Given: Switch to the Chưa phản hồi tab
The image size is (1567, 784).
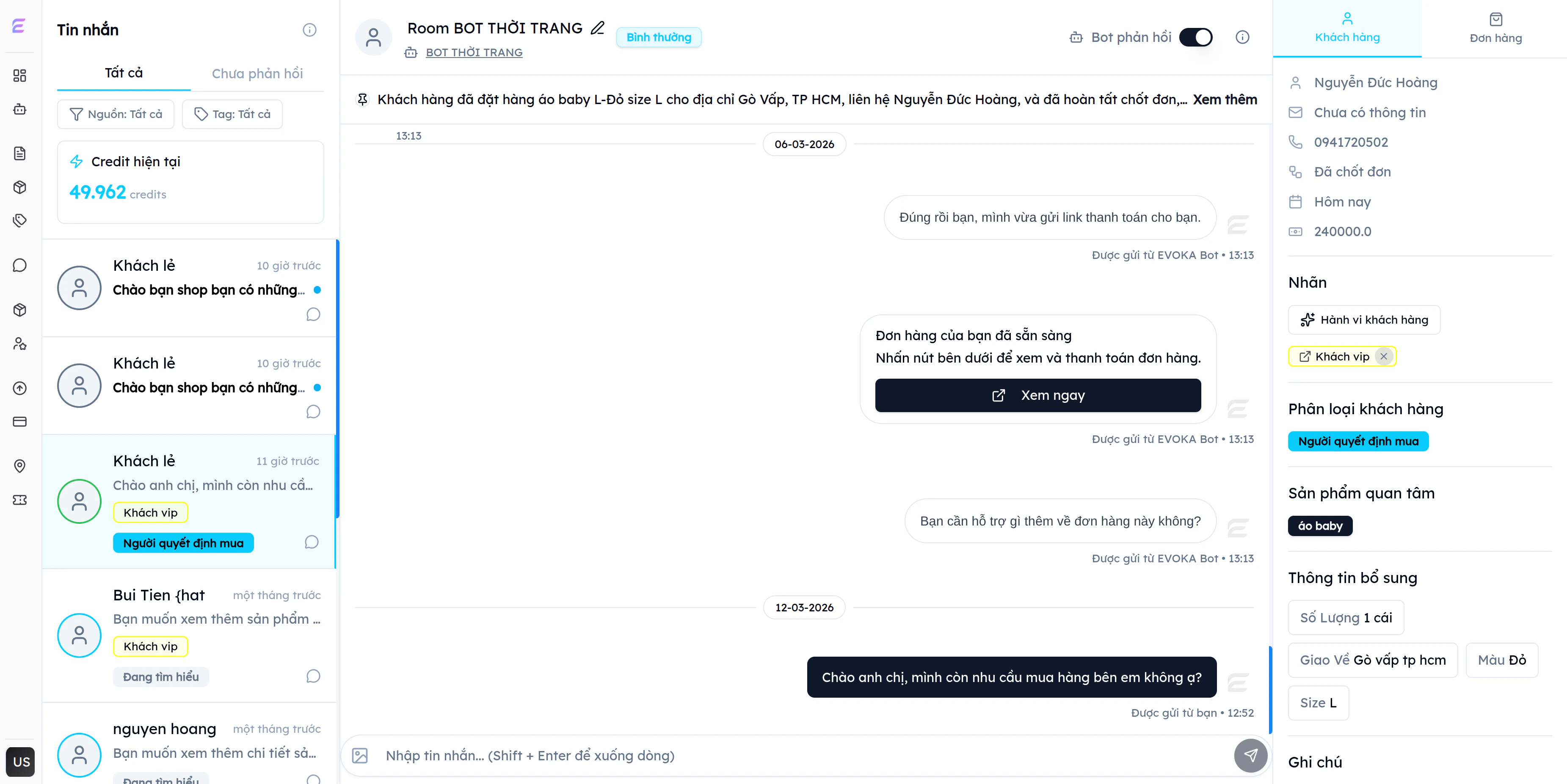Looking at the screenshot, I should [x=257, y=73].
